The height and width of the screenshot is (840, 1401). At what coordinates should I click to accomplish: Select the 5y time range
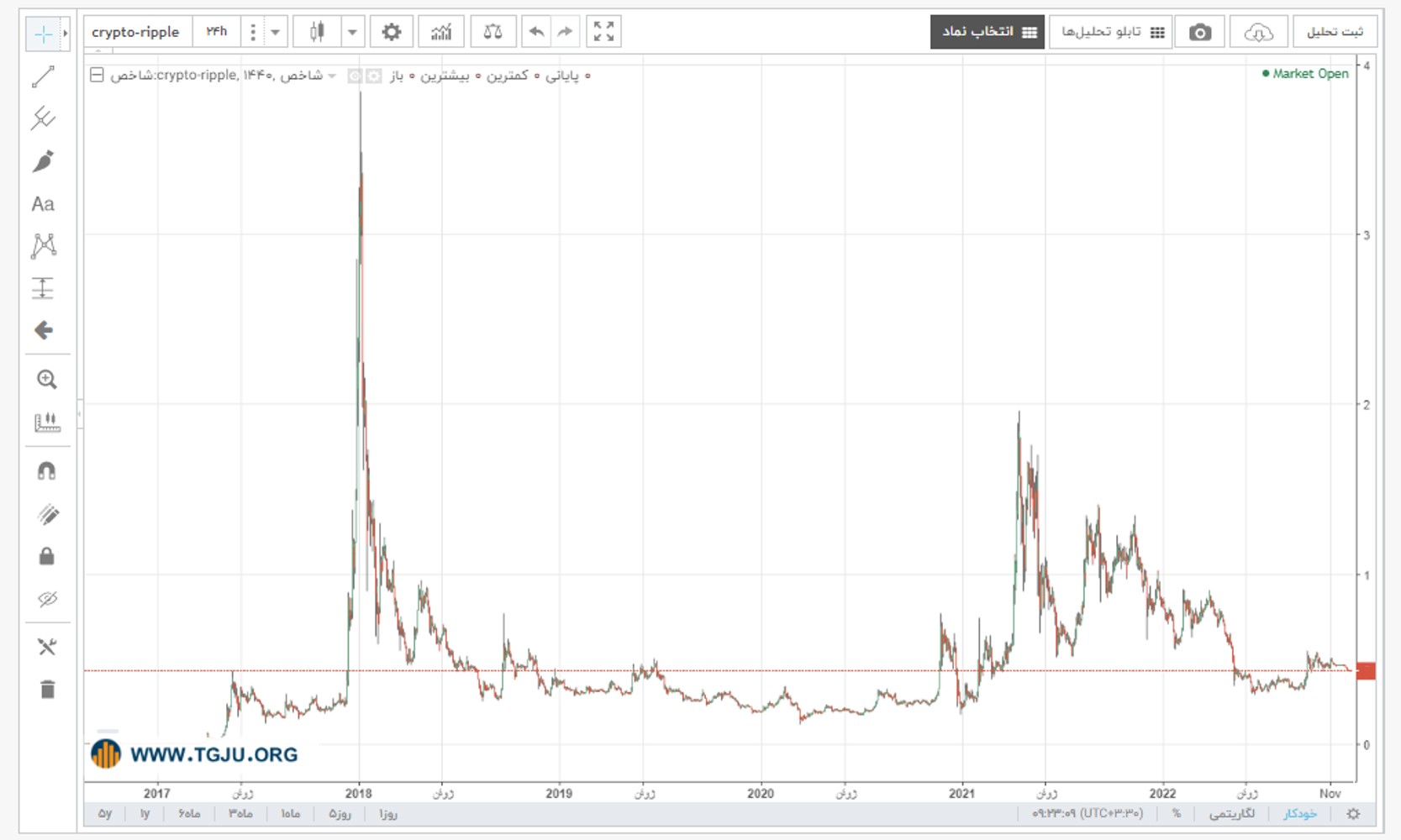105,813
